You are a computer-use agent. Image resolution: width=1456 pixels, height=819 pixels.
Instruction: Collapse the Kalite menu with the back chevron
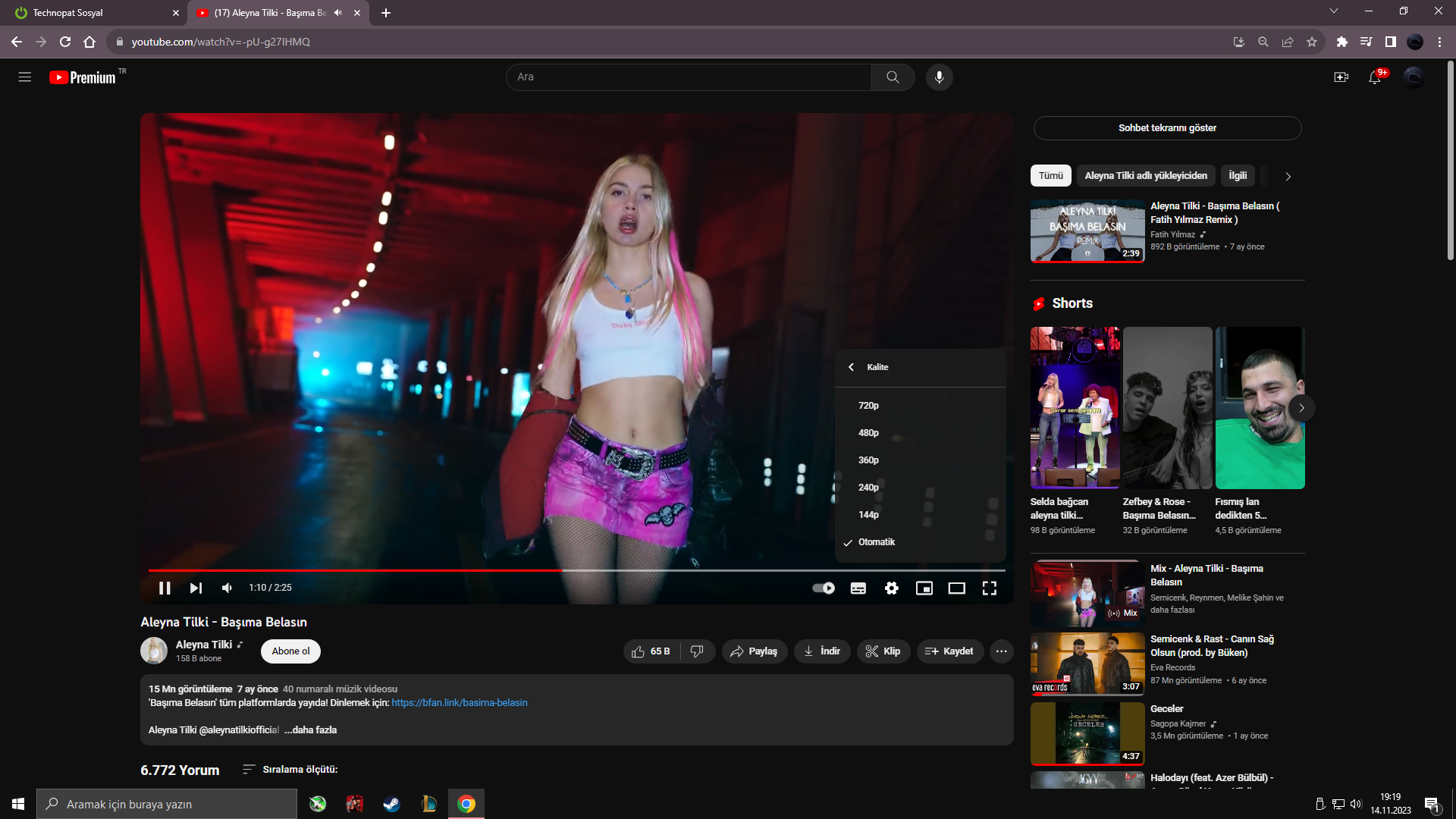point(851,367)
